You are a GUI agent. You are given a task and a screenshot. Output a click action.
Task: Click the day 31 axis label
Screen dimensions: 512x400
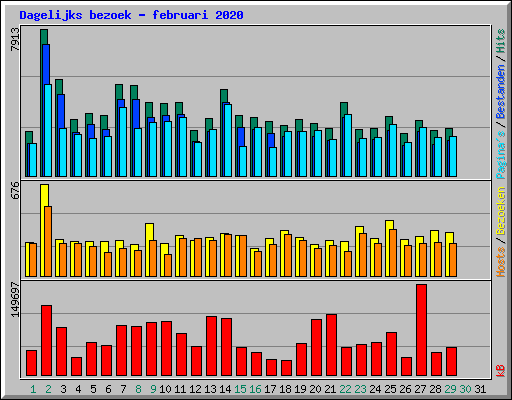click(480, 389)
